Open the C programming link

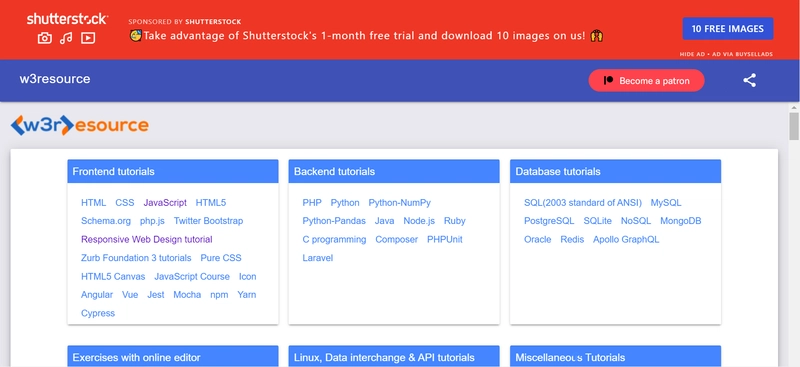pos(334,239)
